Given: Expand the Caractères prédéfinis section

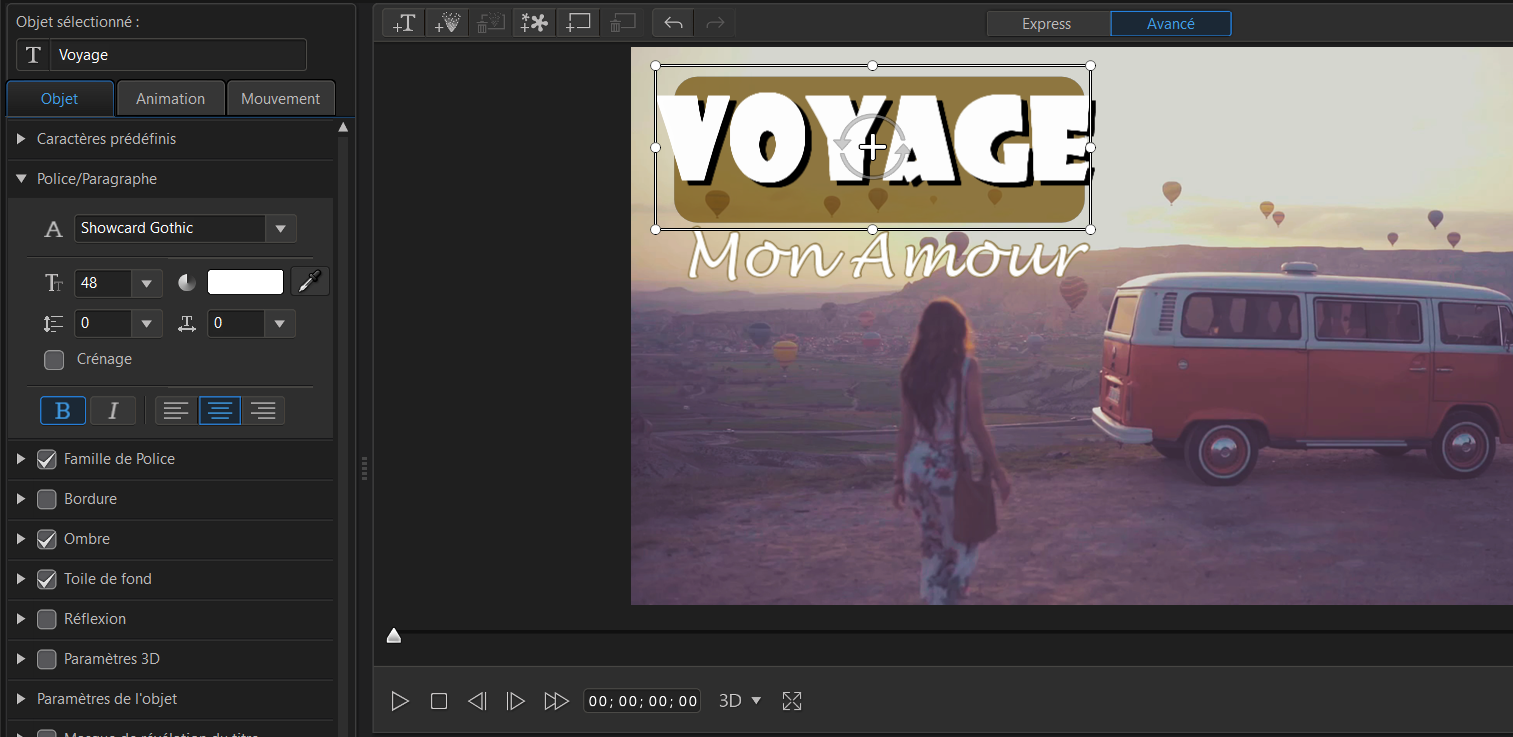Looking at the screenshot, I should [22, 139].
